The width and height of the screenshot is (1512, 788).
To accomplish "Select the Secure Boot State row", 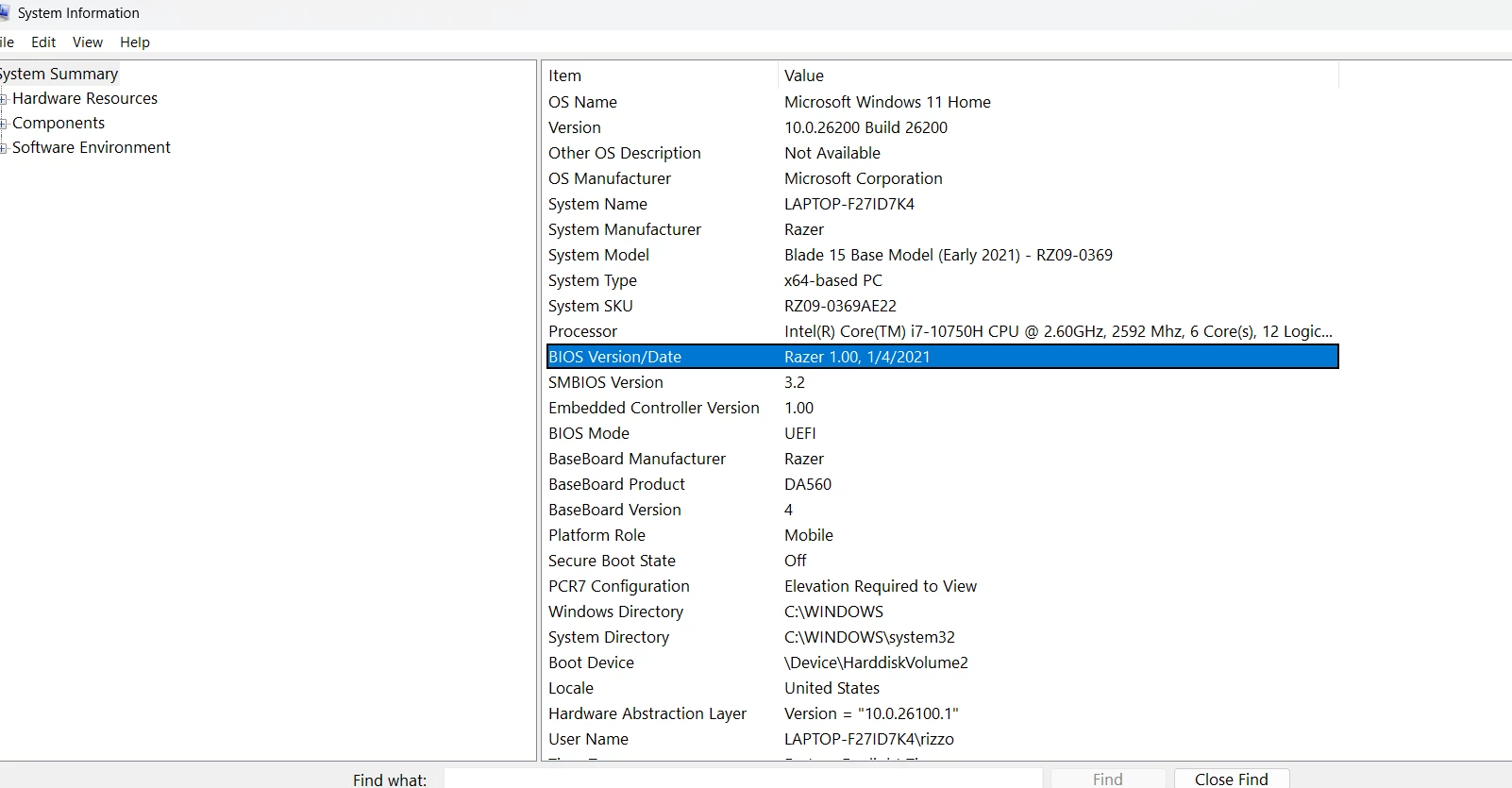I will click(x=942, y=561).
